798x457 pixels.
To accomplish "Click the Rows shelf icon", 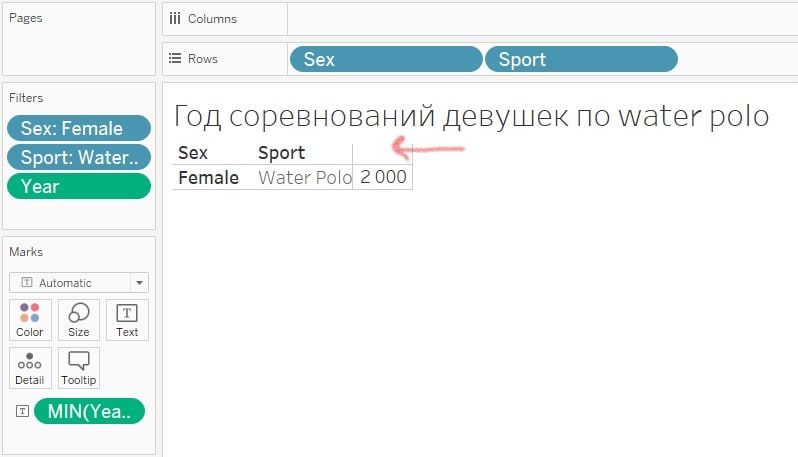I will pos(175,59).
